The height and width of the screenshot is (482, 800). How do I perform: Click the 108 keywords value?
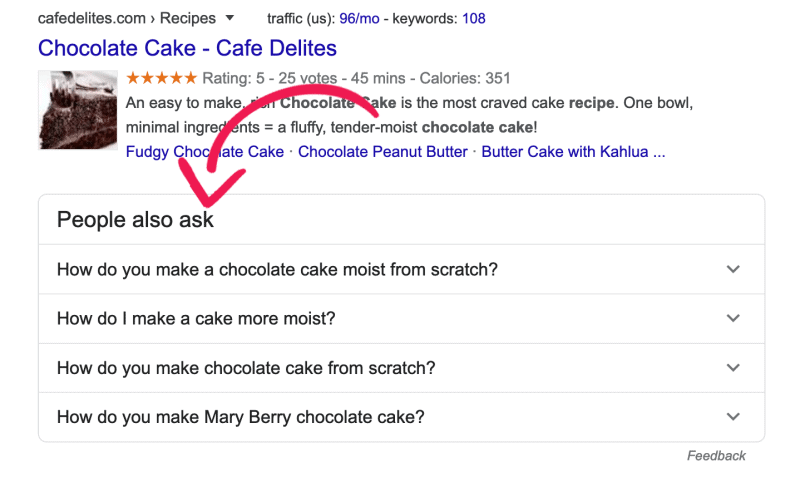474,18
